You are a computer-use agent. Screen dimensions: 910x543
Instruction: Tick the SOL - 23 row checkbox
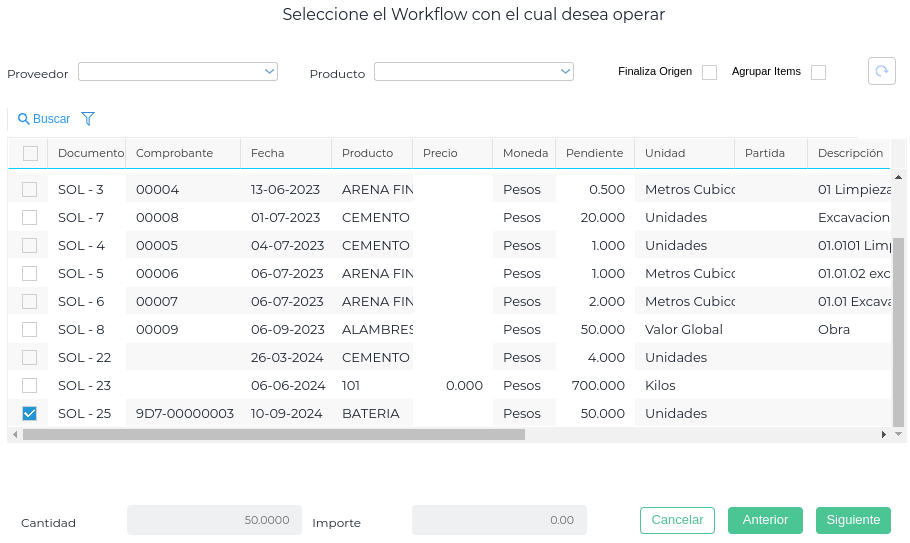(30, 385)
